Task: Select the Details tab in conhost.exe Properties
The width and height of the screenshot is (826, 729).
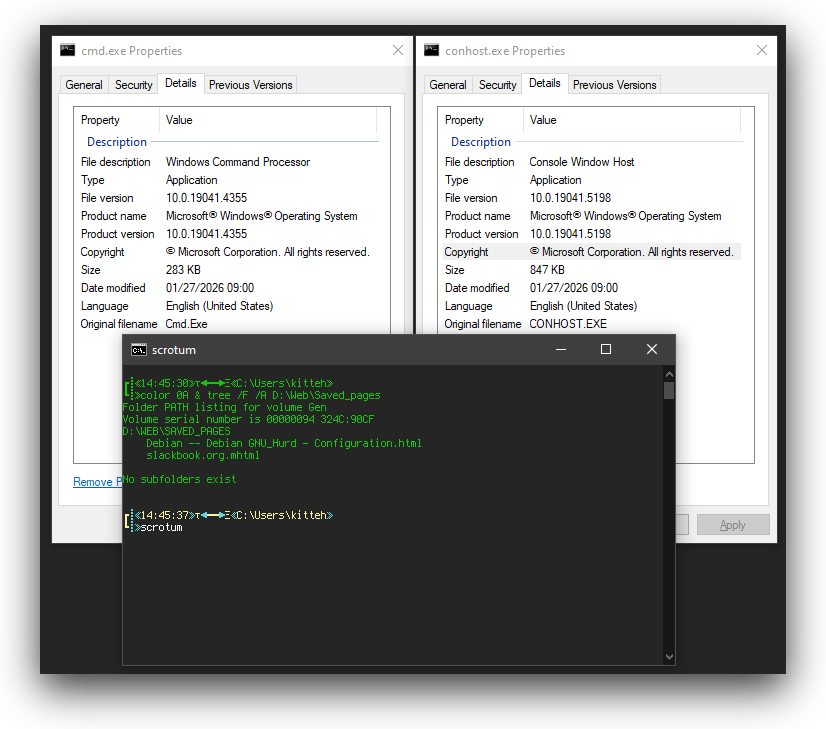Action: [x=545, y=83]
